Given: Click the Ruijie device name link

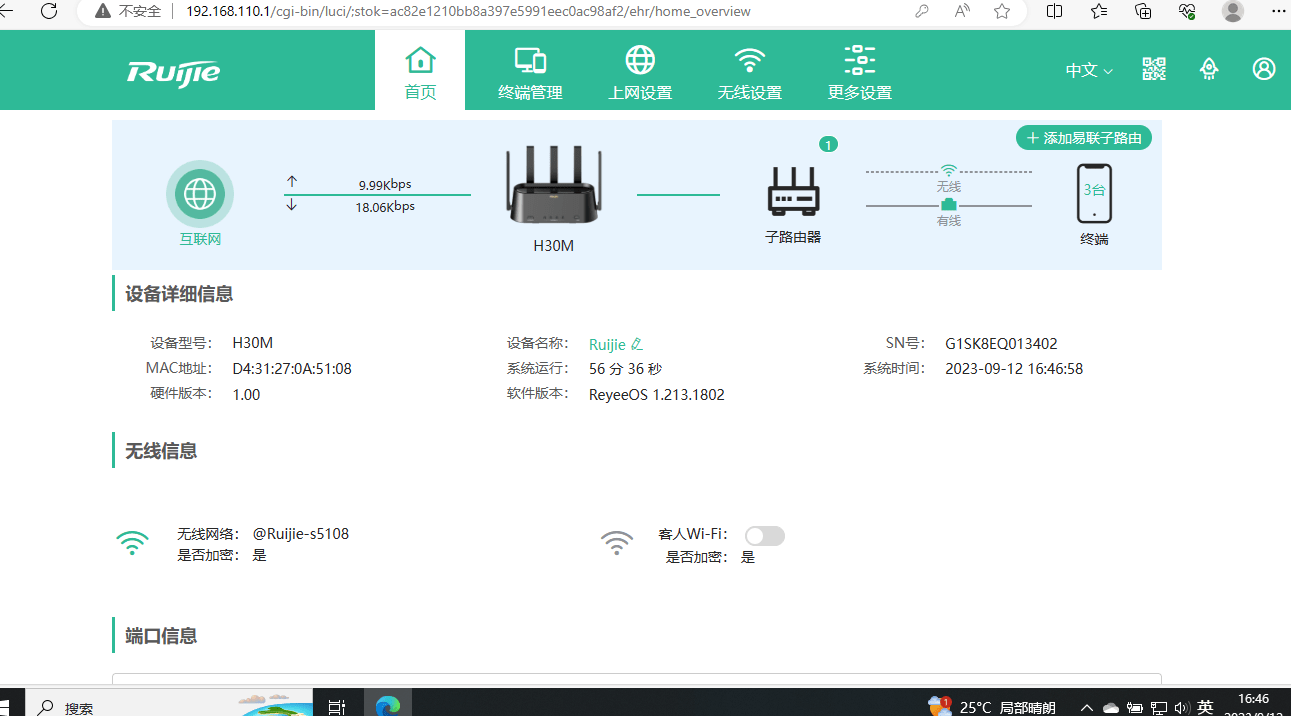Looking at the screenshot, I should [x=607, y=344].
